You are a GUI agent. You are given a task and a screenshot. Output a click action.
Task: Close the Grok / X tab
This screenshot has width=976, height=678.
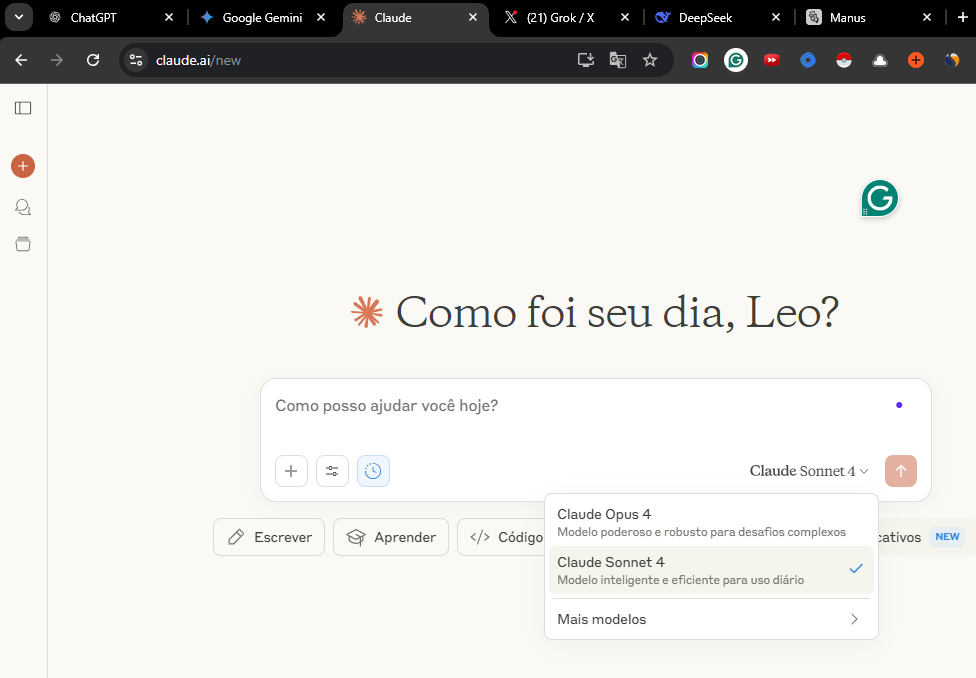pyautogui.click(x=625, y=17)
